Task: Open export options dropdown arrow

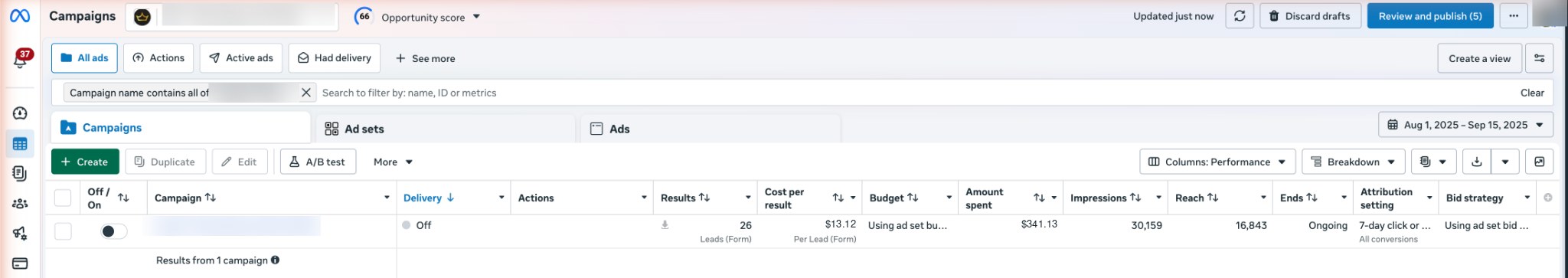Action: 1505,162
